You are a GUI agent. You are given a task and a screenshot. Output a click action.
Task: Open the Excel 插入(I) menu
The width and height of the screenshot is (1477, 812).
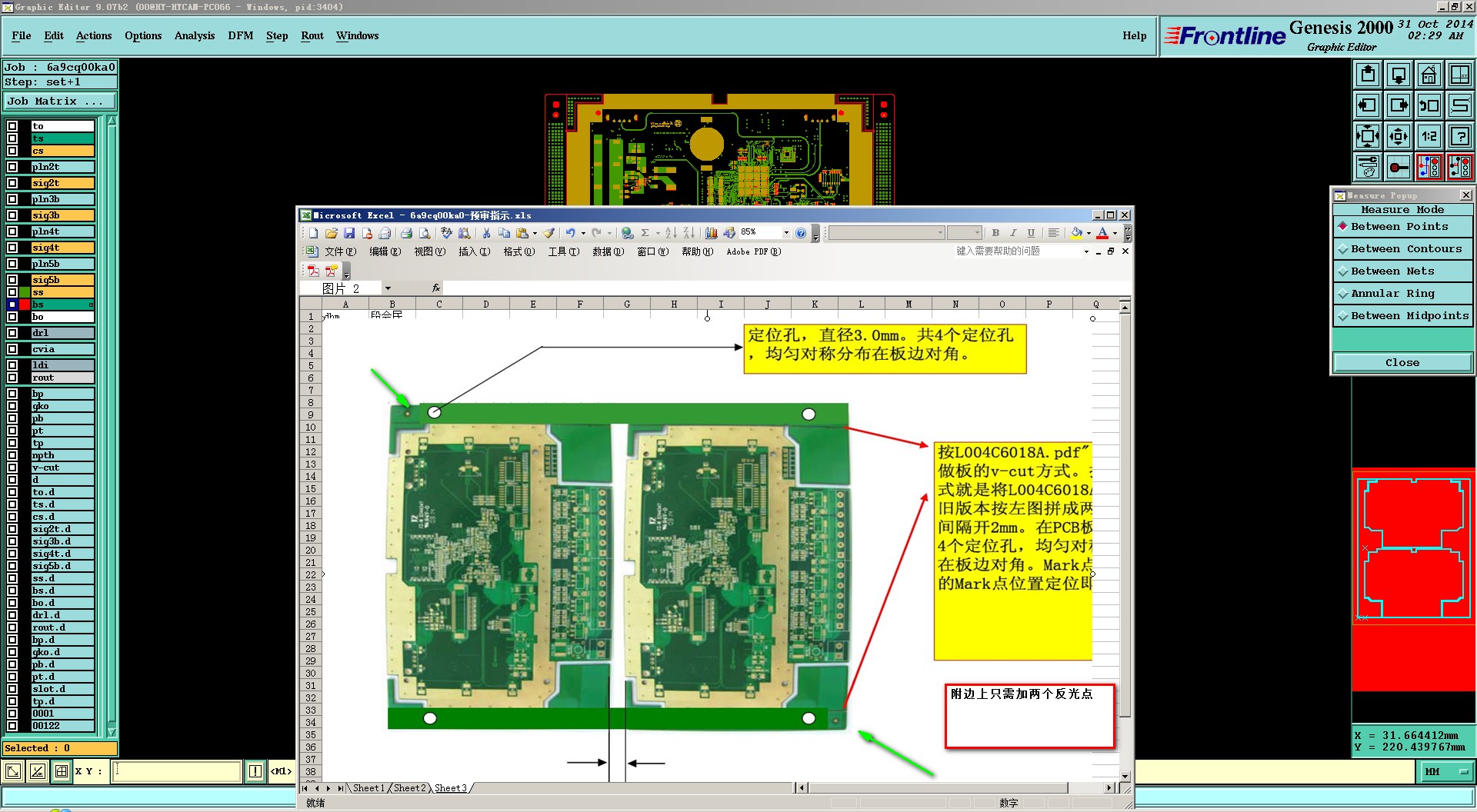tap(474, 251)
